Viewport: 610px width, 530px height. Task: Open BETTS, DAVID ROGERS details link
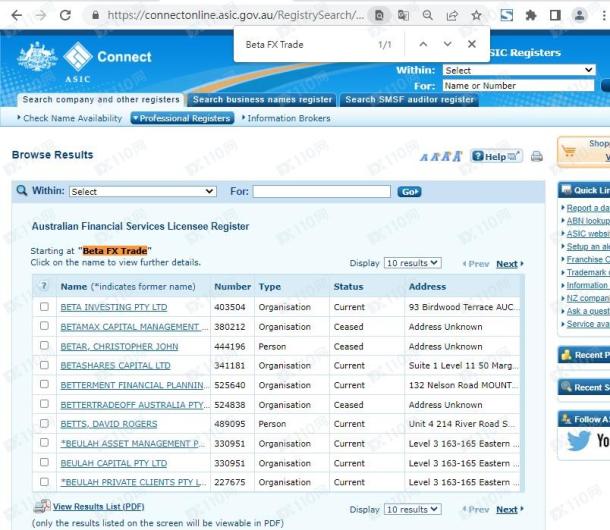tap(109, 424)
